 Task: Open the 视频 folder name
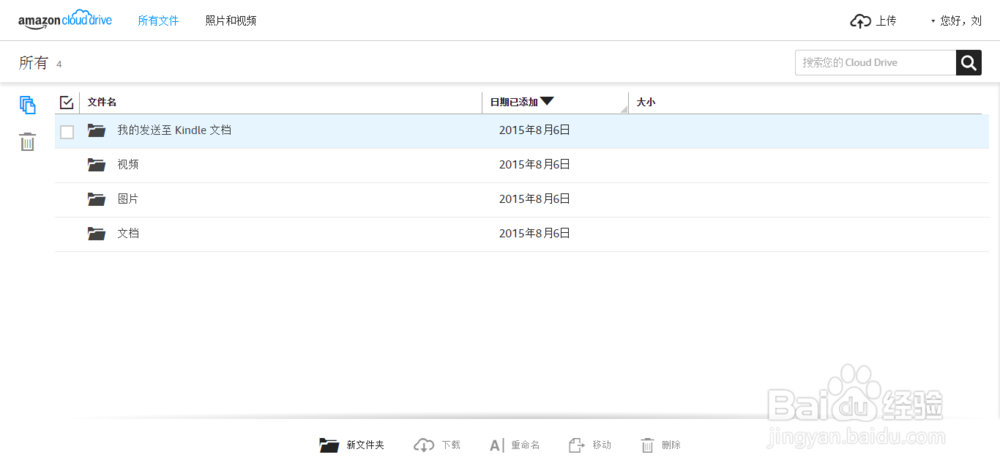coord(128,165)
